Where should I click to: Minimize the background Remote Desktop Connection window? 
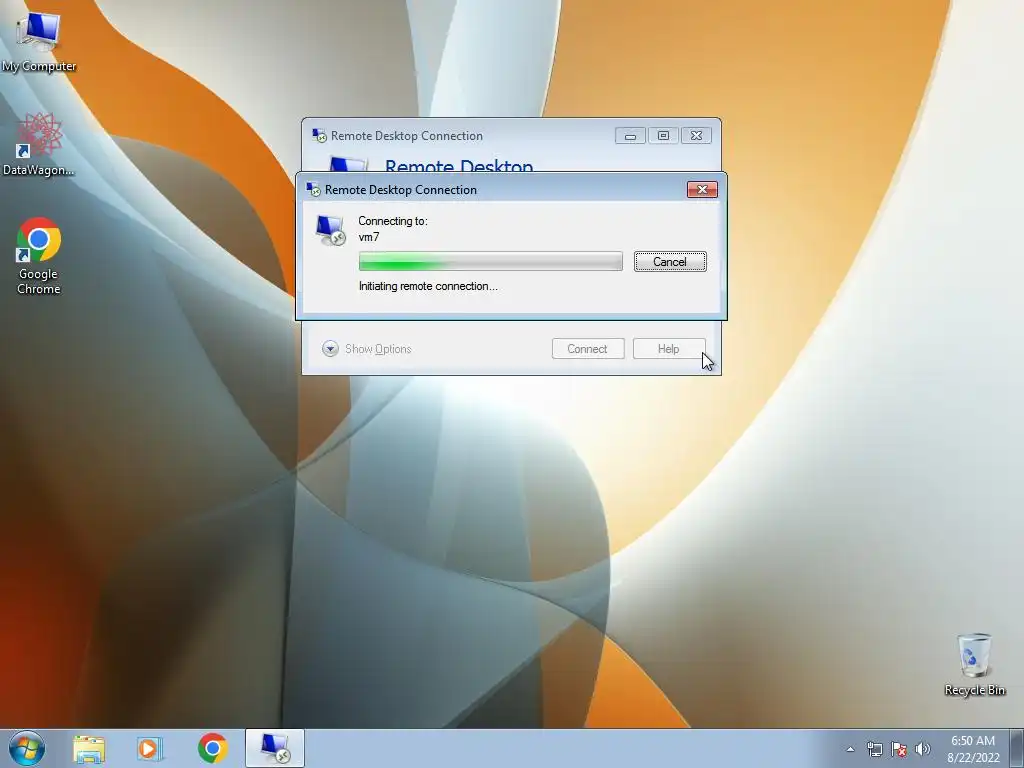630,136
